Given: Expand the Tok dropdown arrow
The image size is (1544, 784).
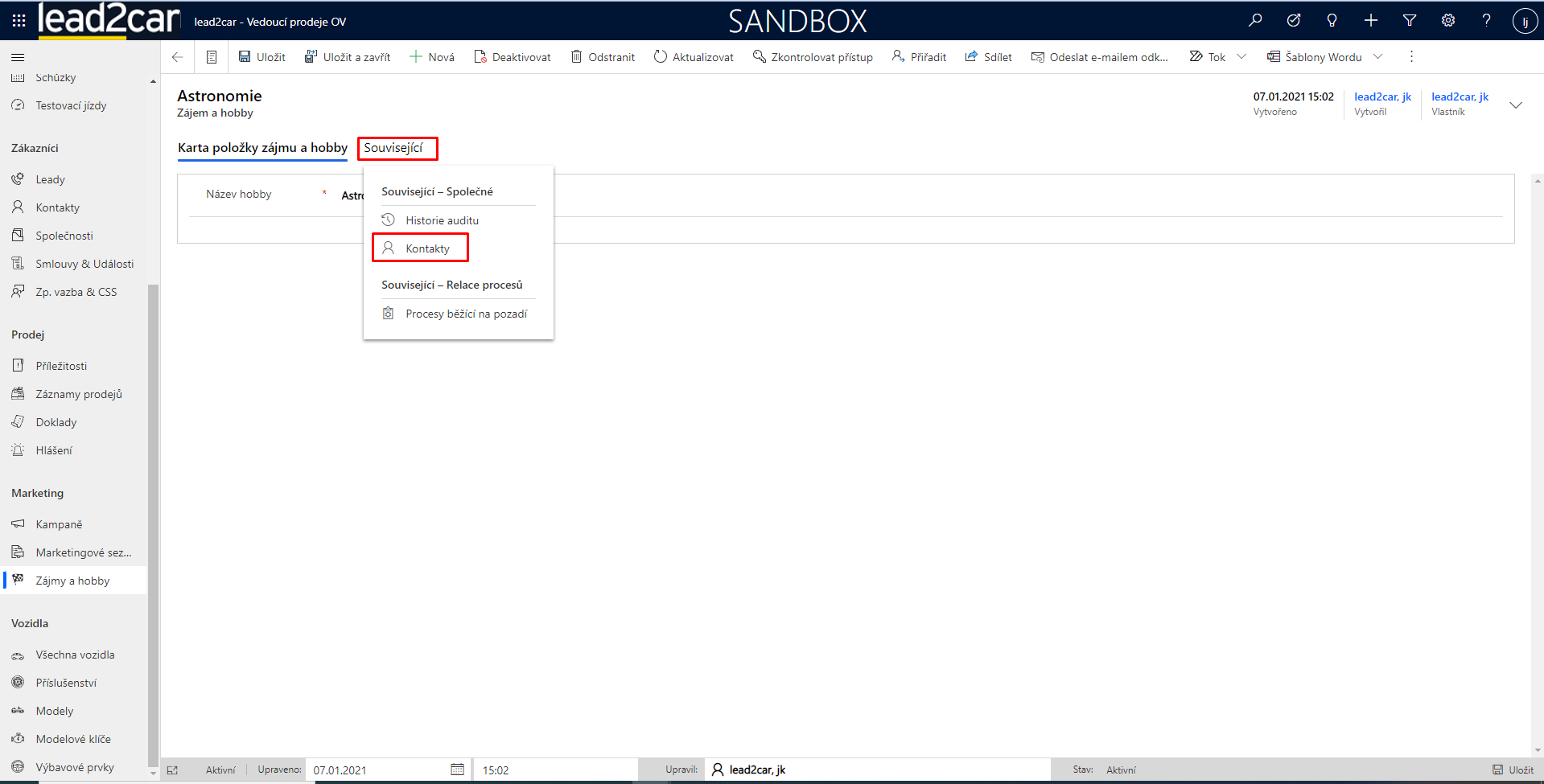Looking at the screenshot, I should coord(1241,57).
